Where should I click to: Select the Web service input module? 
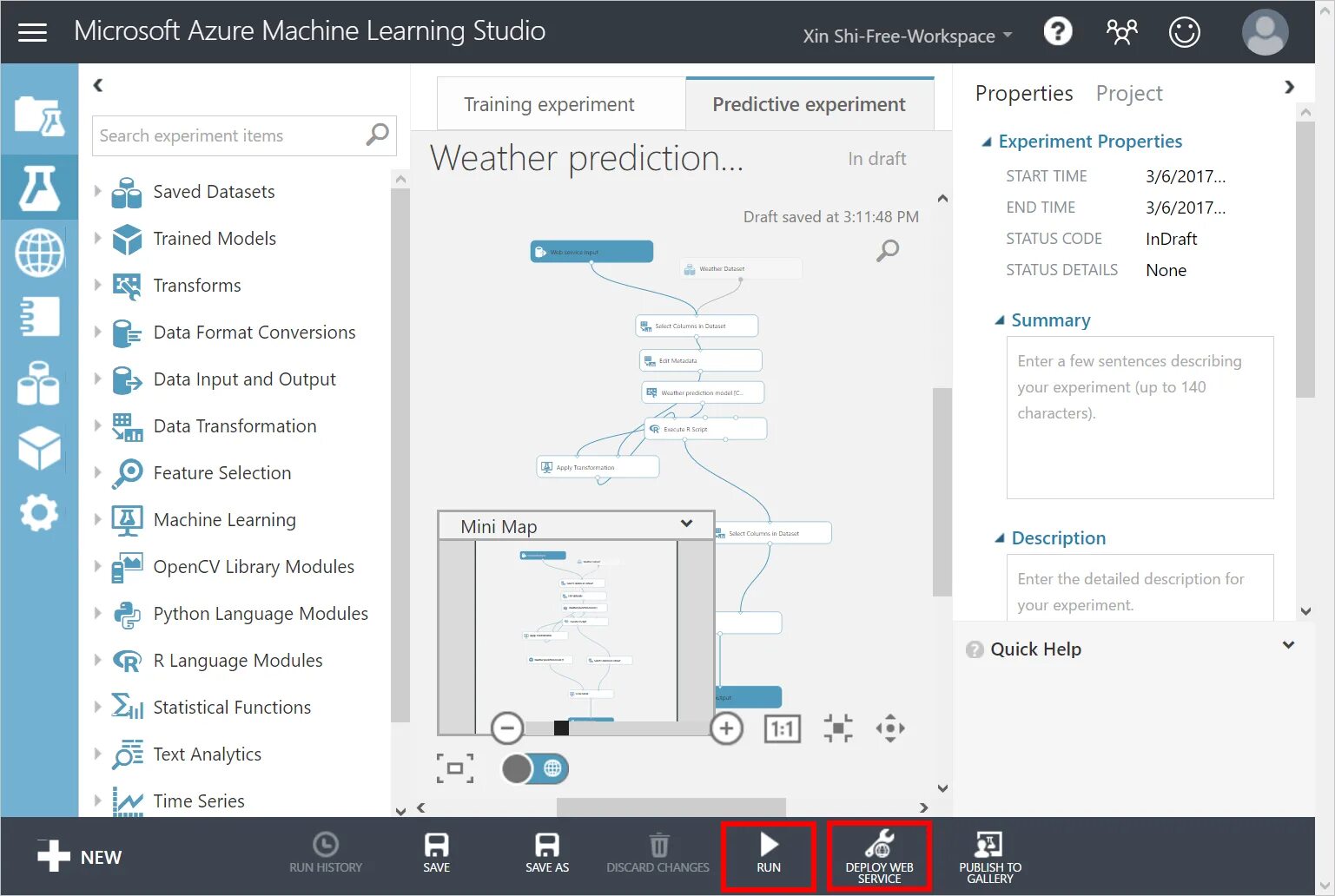(591, 252)
